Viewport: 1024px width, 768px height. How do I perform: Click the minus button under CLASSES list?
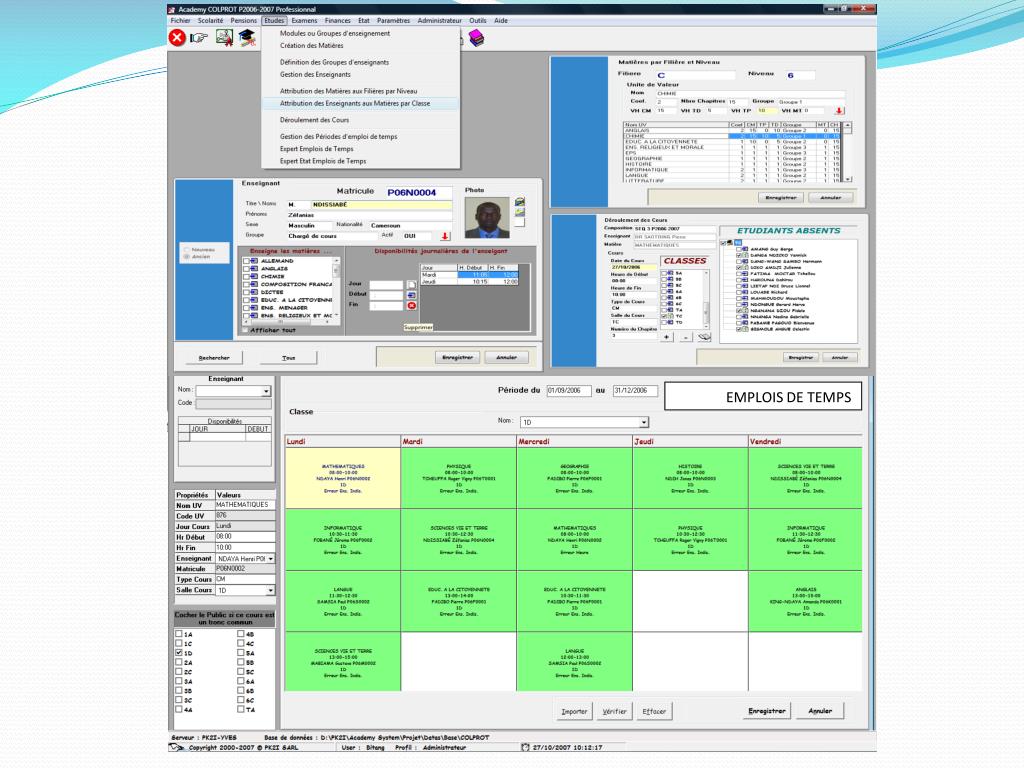(x=685, y=337)
